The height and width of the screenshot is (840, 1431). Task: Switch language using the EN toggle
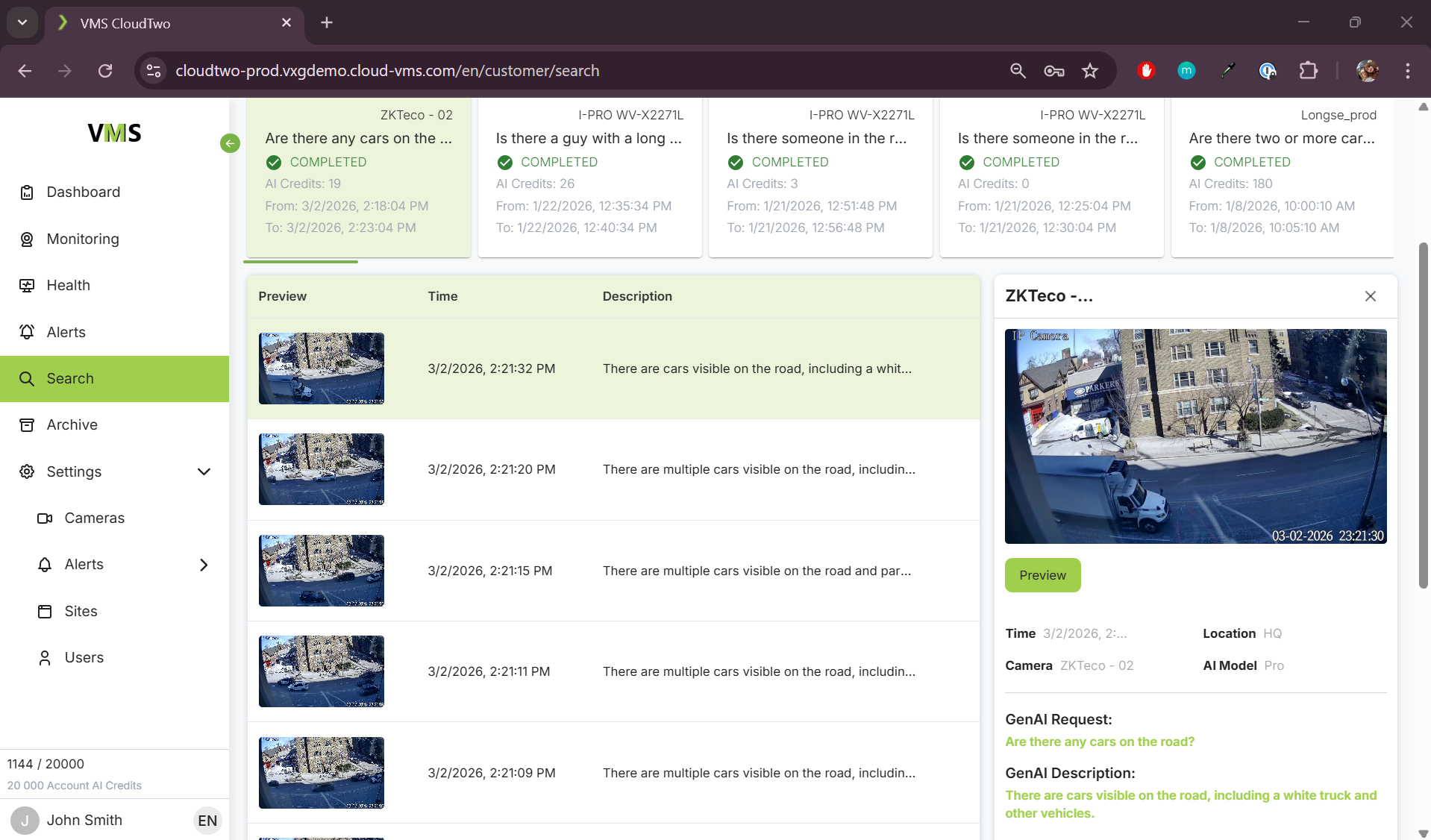point(207,821)
